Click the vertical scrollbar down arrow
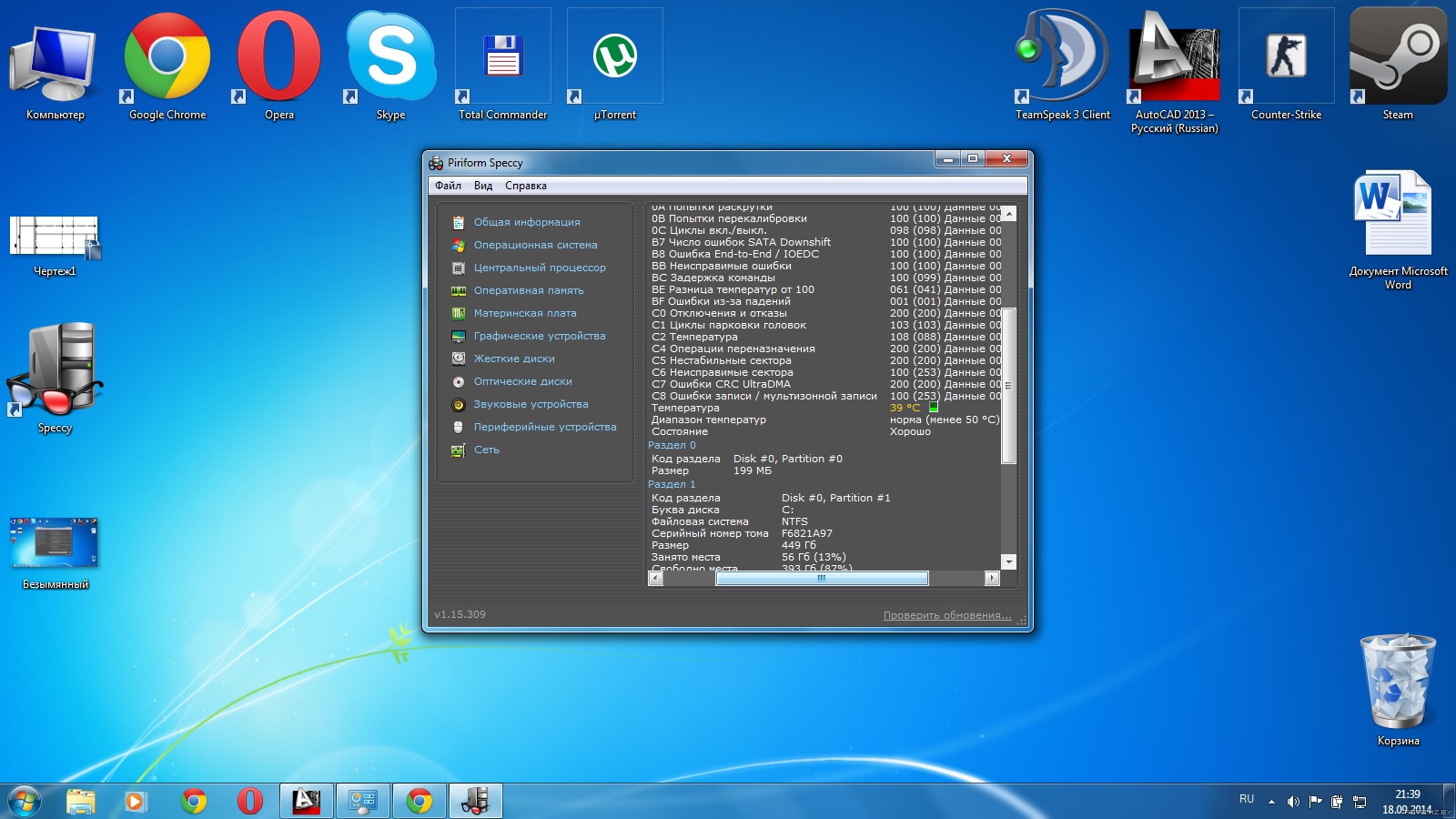Screen dimensions: 1456x819 (x=1008, y=562)
